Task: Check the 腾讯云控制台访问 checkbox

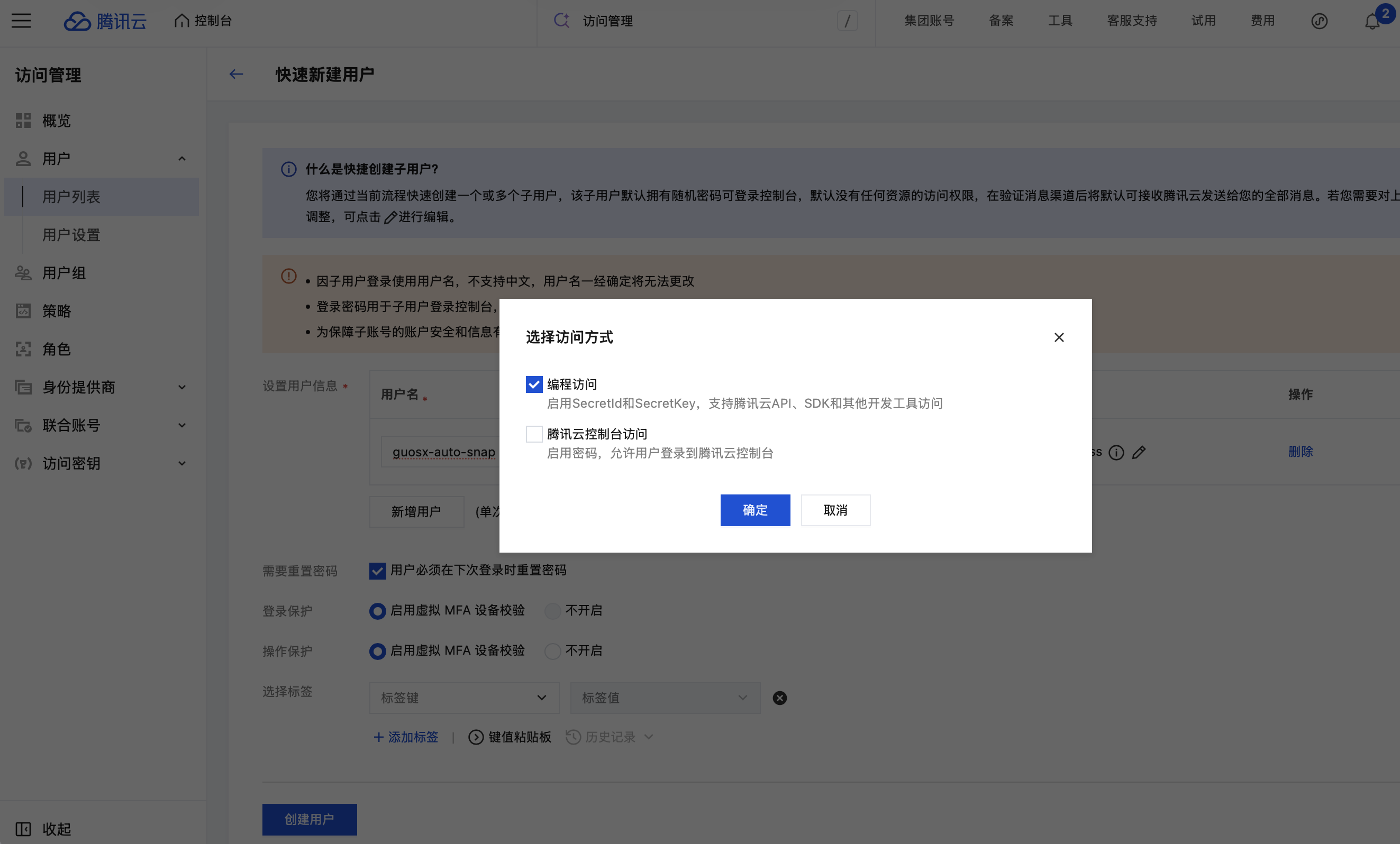Action: coord(534,434)
